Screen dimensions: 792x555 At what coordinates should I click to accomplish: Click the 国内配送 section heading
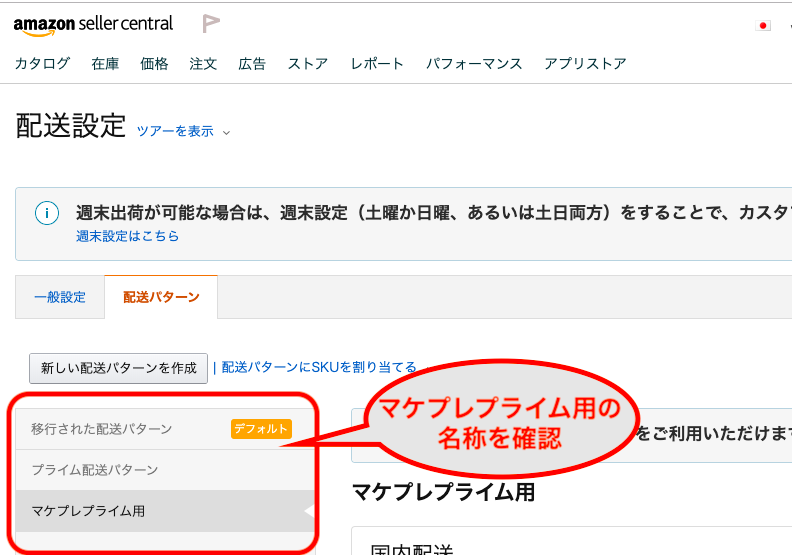click(412, 549)
